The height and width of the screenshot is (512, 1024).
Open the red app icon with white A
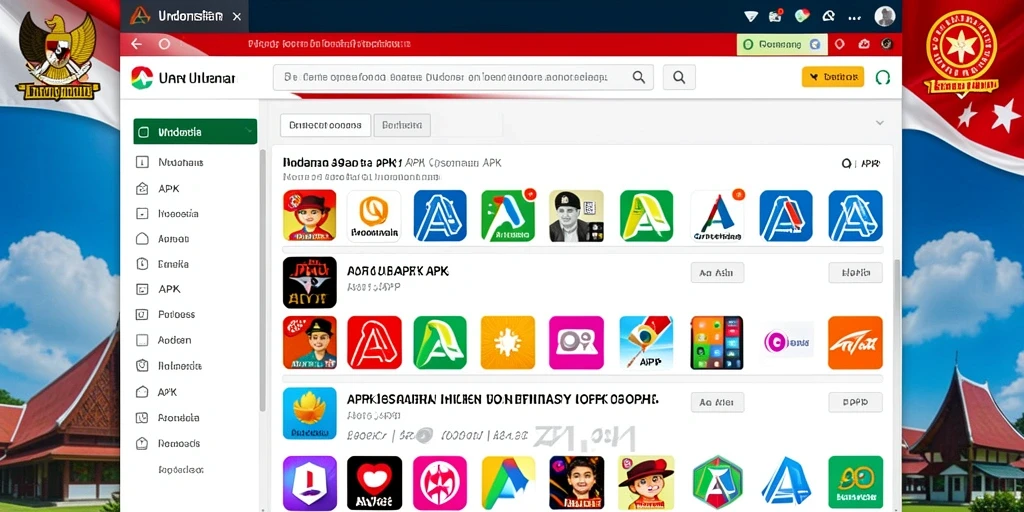coord(374,343)
